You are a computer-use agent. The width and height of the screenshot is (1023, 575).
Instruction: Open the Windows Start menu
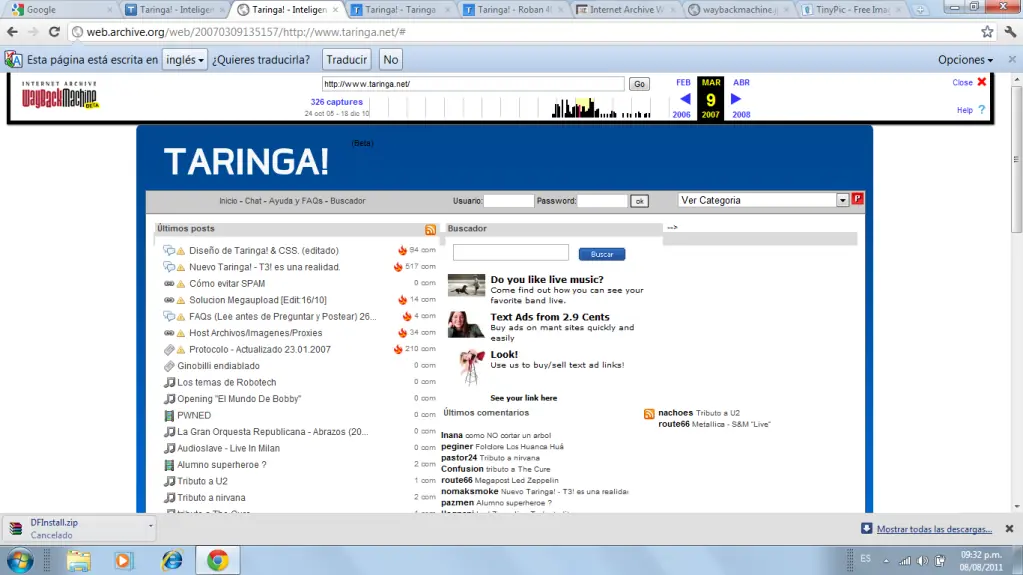click(x=20, y=561)
